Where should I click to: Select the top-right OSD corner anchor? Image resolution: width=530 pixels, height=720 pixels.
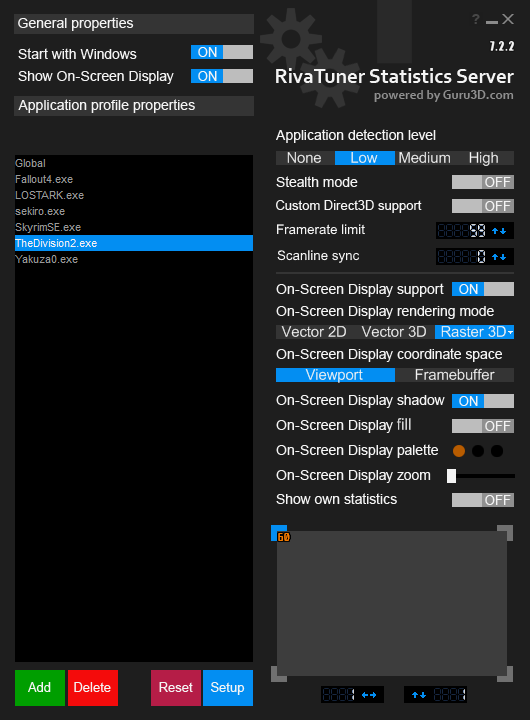pos(505,533)
